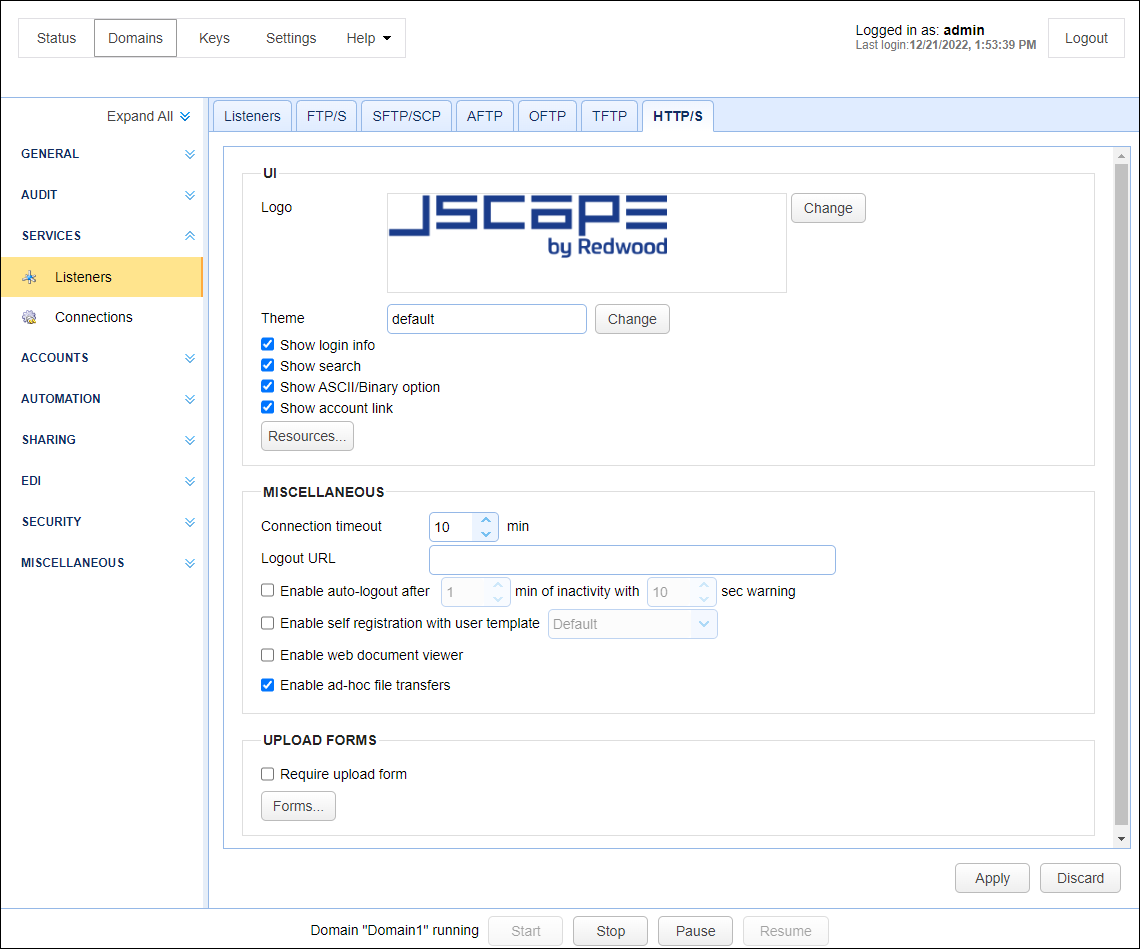Switch to the Listeners tab
Viewport: 1140px width, 949px height.
[252, 116]
